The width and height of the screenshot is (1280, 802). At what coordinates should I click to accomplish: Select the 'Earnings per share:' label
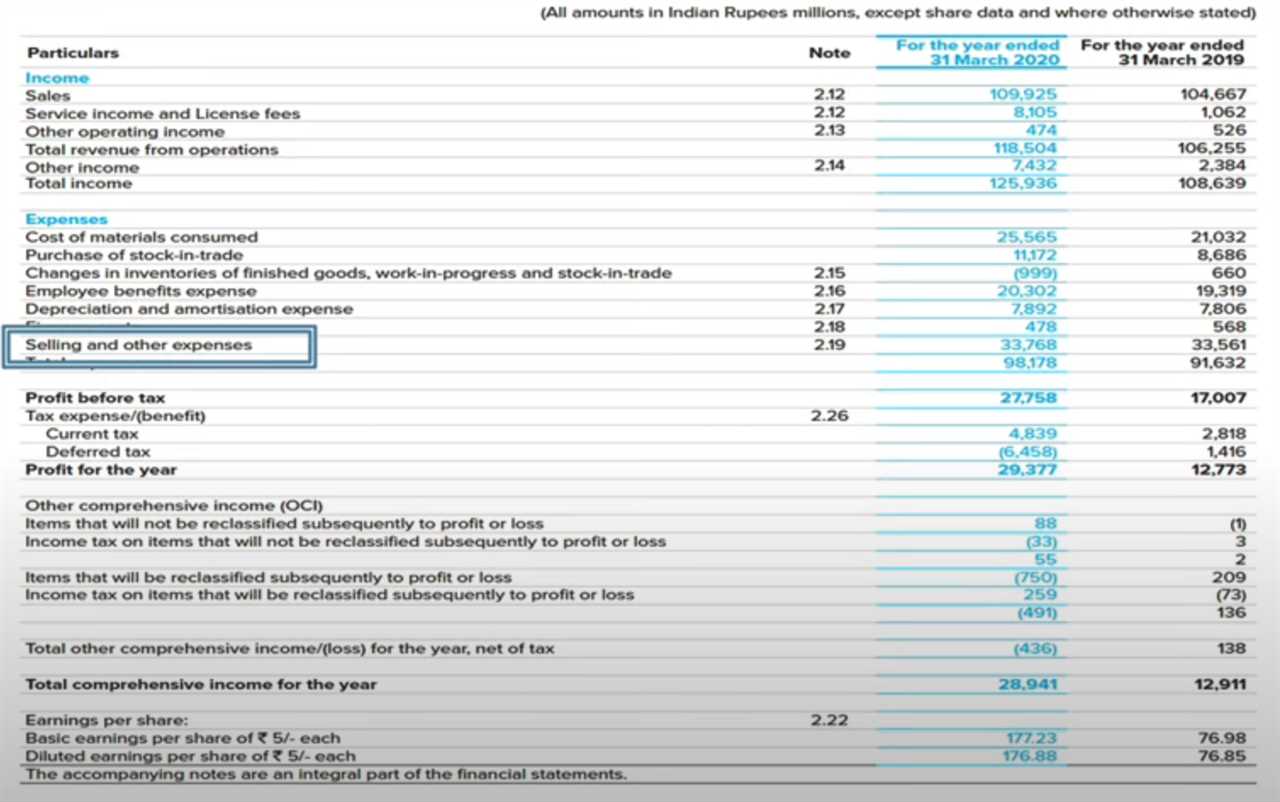click(106, 720)
